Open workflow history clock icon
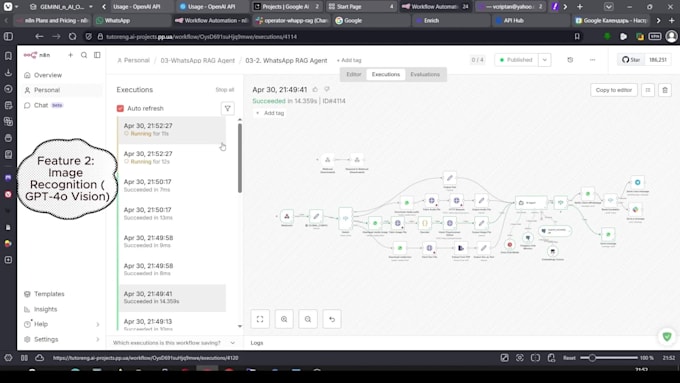680x383 pixels. tap(570, 60)
